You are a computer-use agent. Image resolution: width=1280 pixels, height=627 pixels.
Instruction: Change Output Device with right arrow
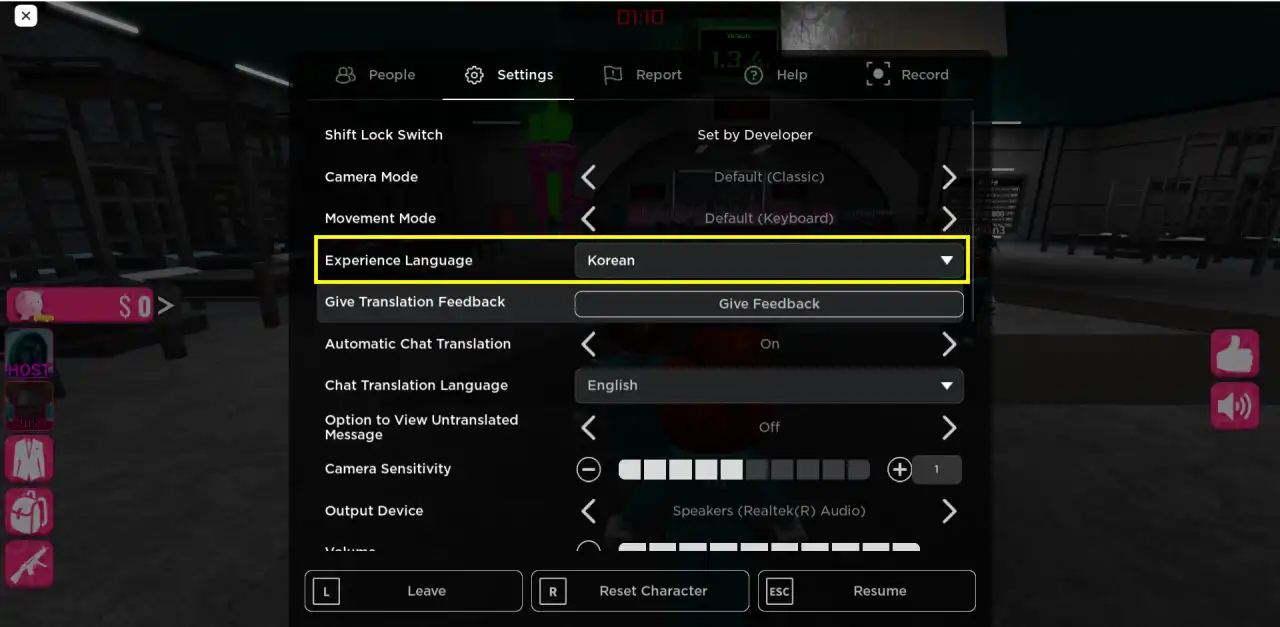pos(948,512)
